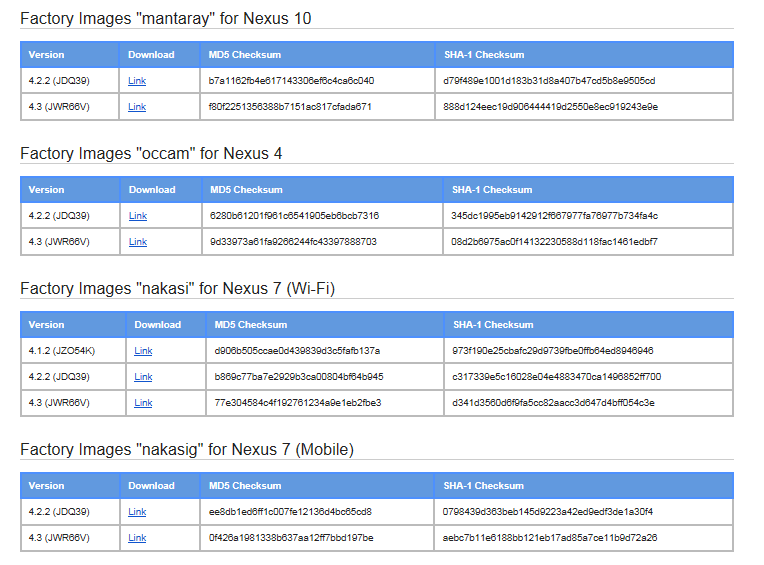Click MD5 checksum starting b869c77ba7e
The image size is (764, 565).
tap(299, 377)
